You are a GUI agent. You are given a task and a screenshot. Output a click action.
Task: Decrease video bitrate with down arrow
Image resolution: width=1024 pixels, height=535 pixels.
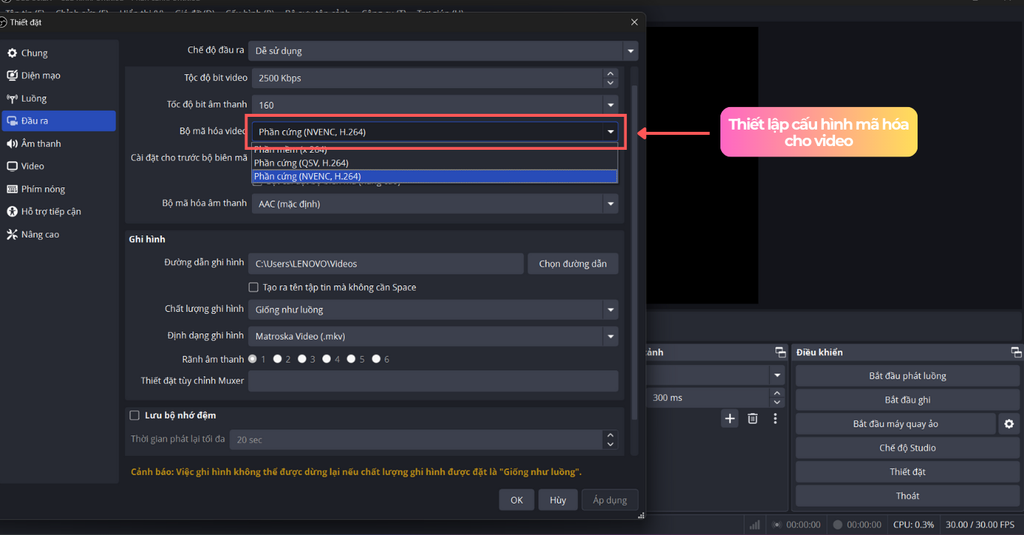coord(610,83)
